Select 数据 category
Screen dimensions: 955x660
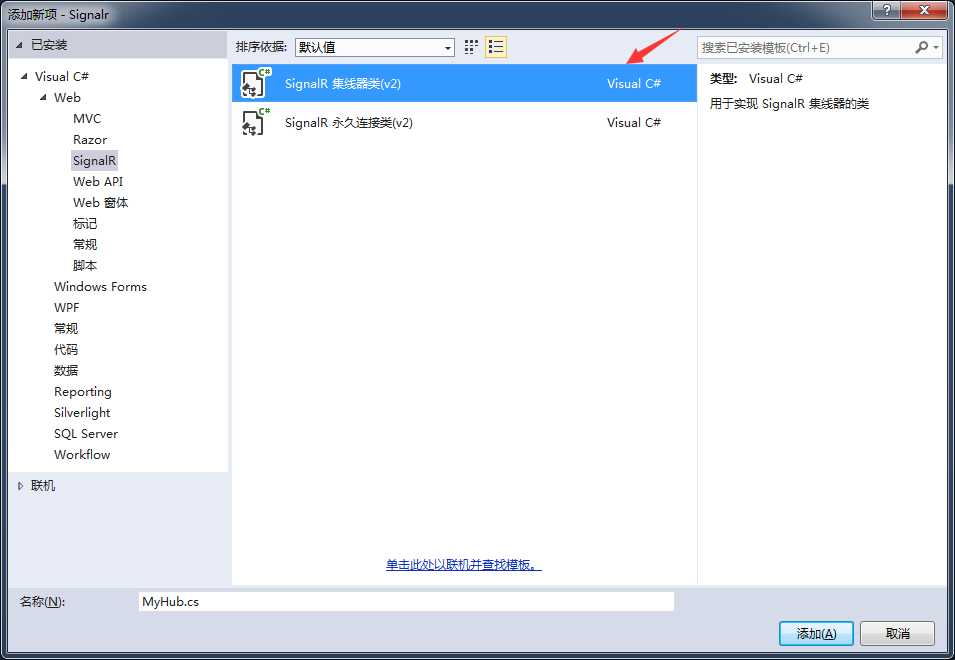66,371
